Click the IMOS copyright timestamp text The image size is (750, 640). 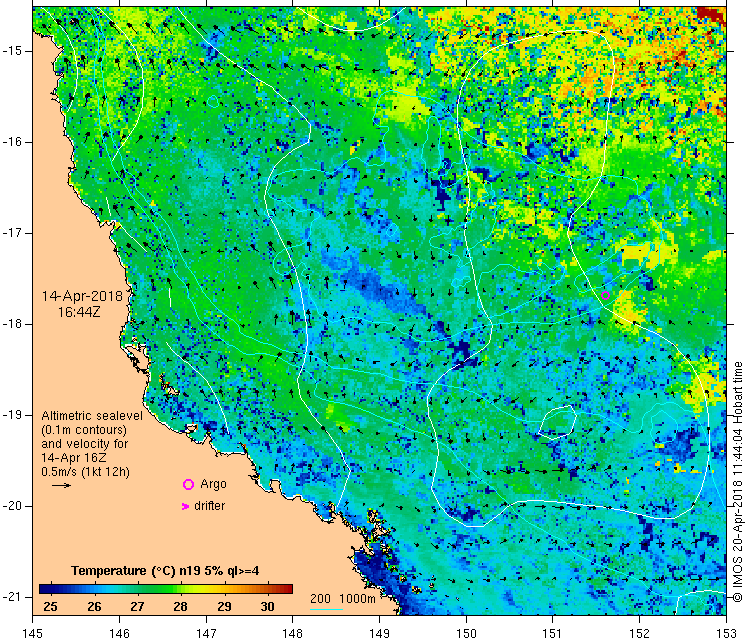tap(738, 482)
